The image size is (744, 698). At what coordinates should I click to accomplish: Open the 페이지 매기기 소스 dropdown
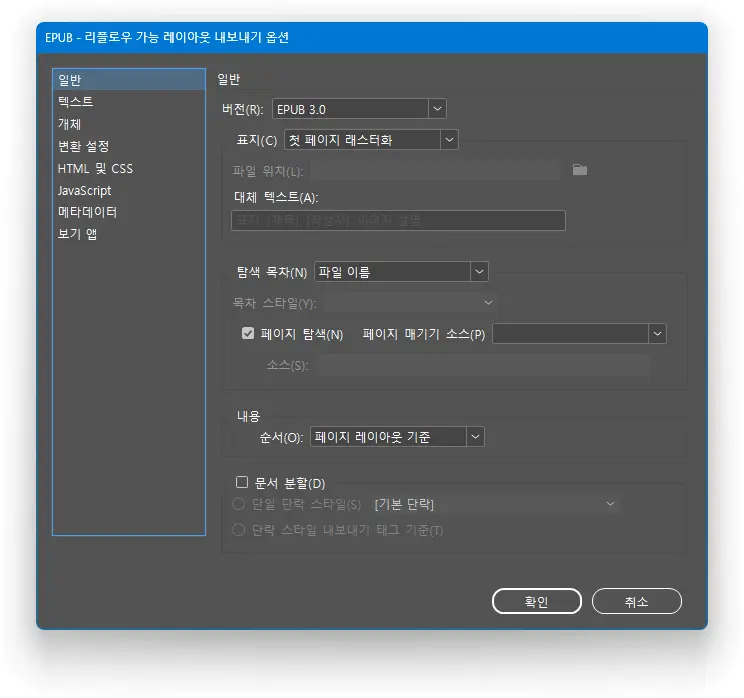(x=579, y=334)
